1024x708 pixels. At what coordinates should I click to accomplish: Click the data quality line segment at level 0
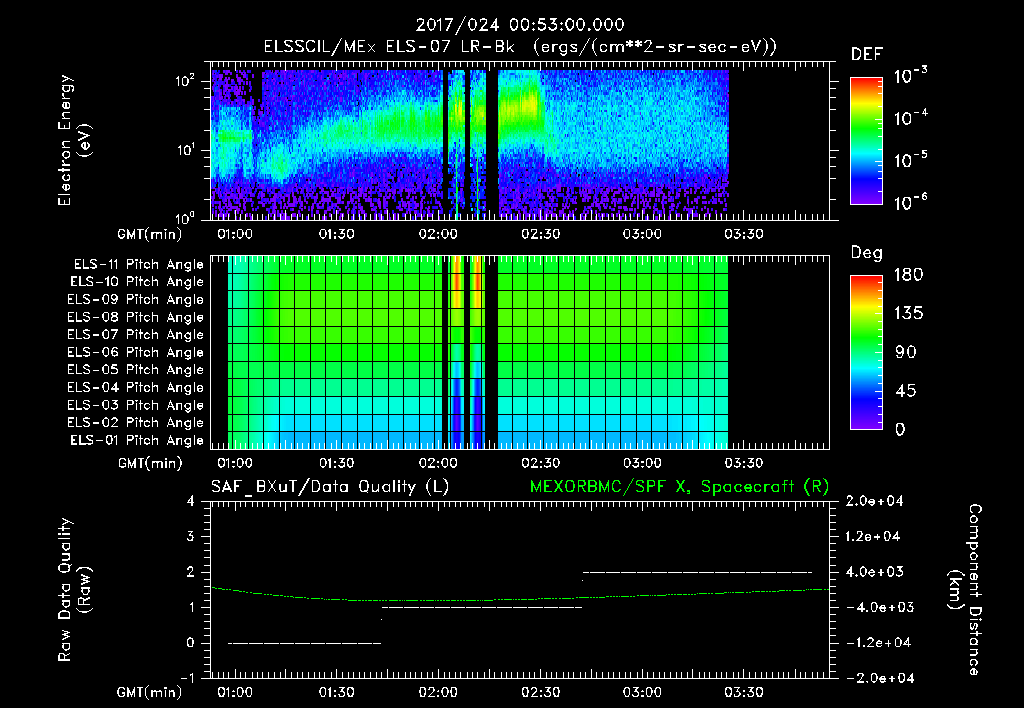click(304, 643)
